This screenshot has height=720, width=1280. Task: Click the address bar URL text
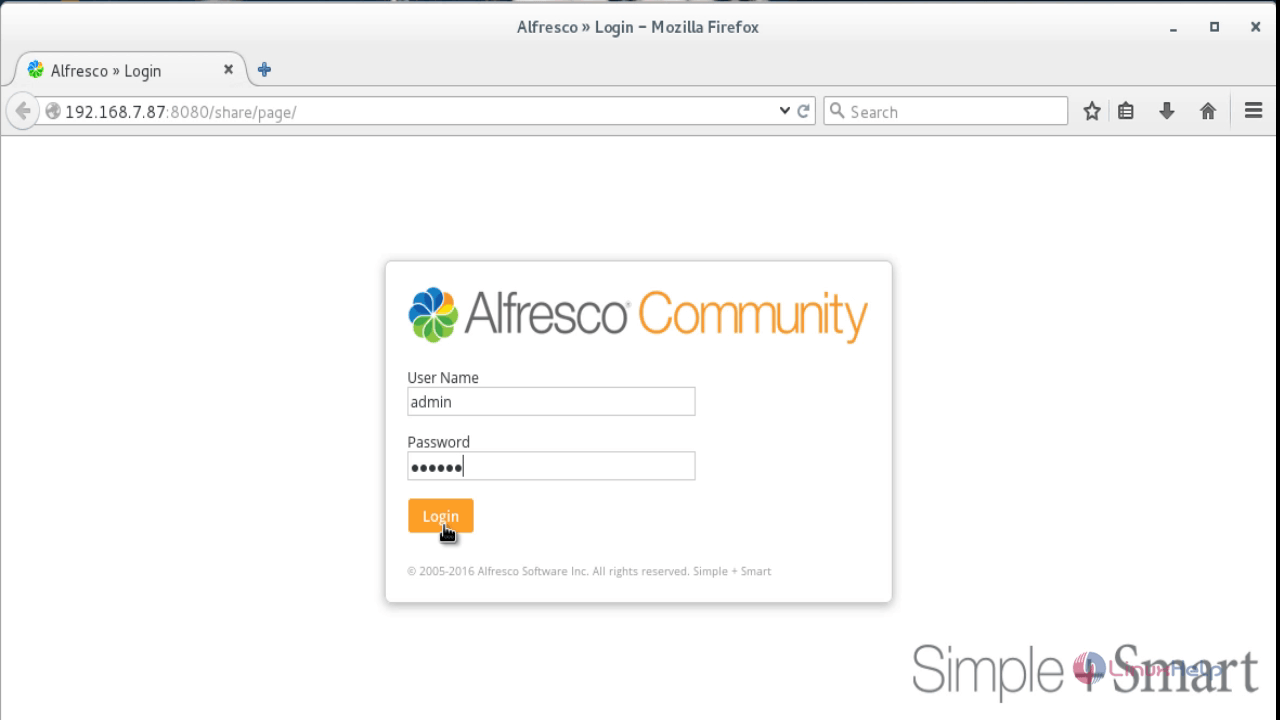pyautogui.click(x=180, y=112)
